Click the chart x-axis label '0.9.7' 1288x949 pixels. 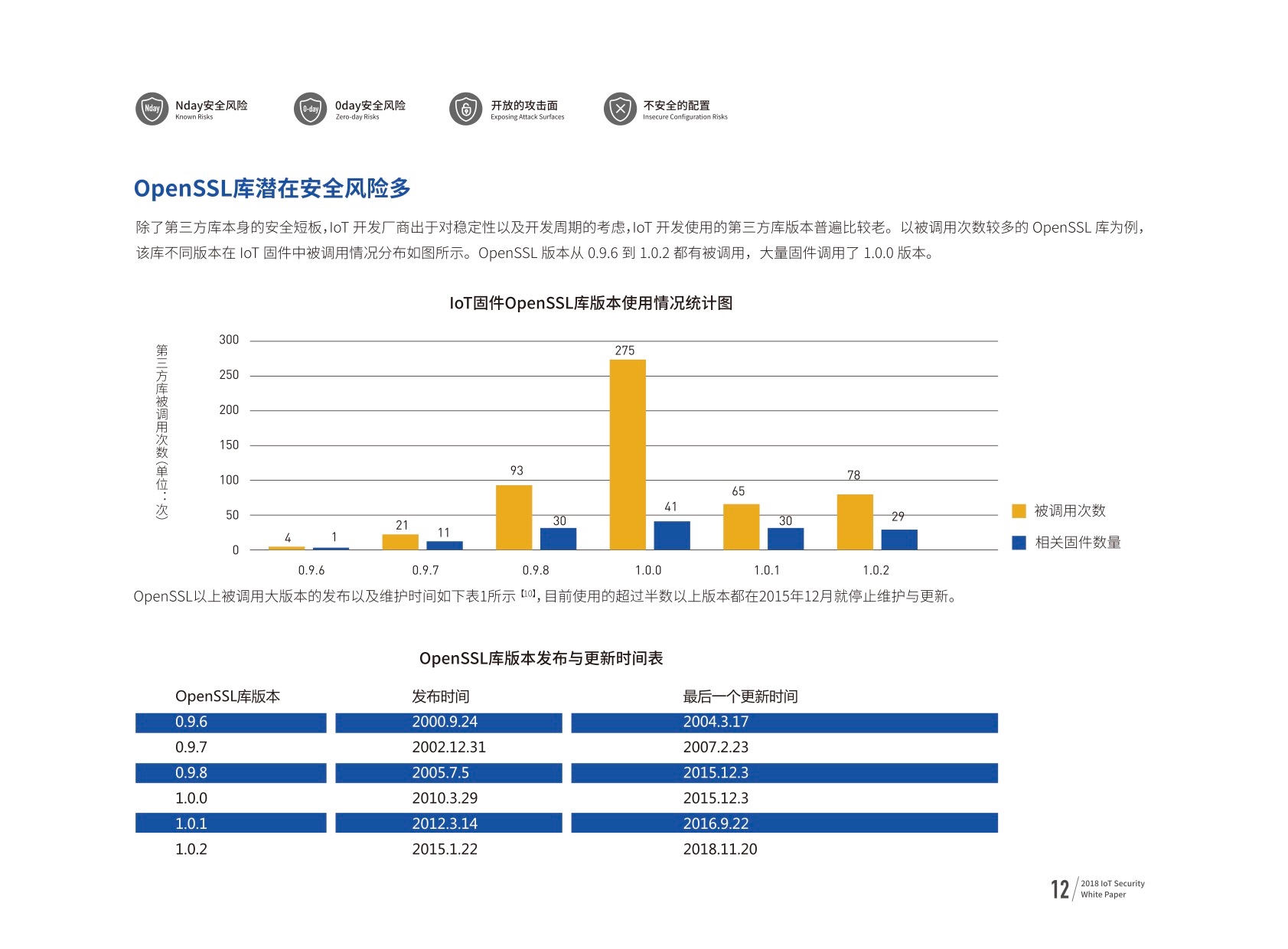coord(426,570)
